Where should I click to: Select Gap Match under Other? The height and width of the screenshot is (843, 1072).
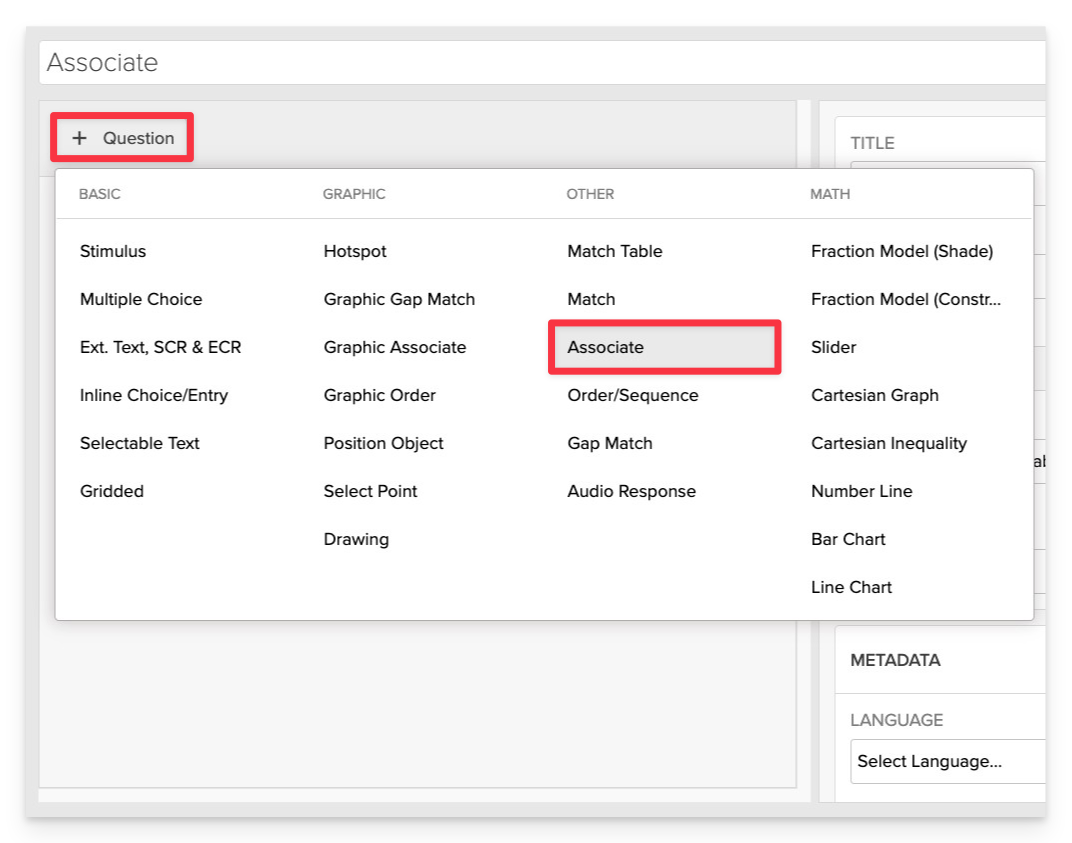coord(610,443)
